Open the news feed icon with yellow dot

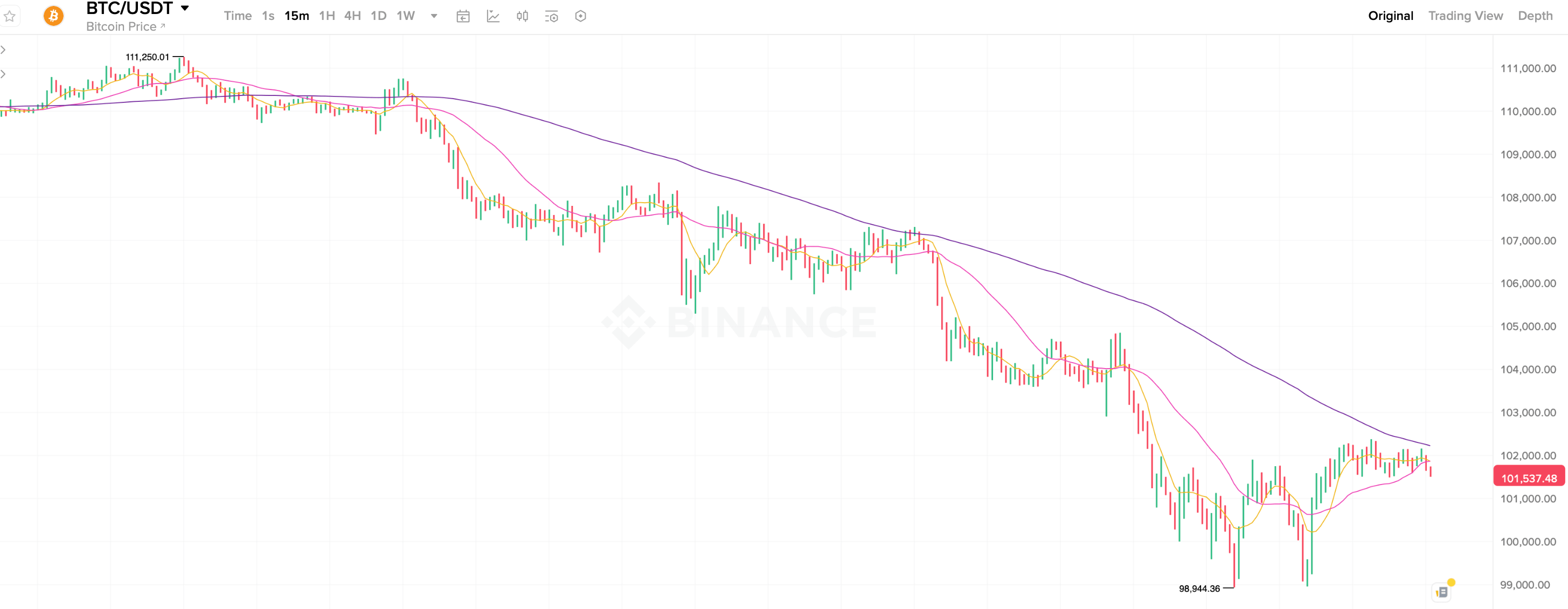[1442, 591]
